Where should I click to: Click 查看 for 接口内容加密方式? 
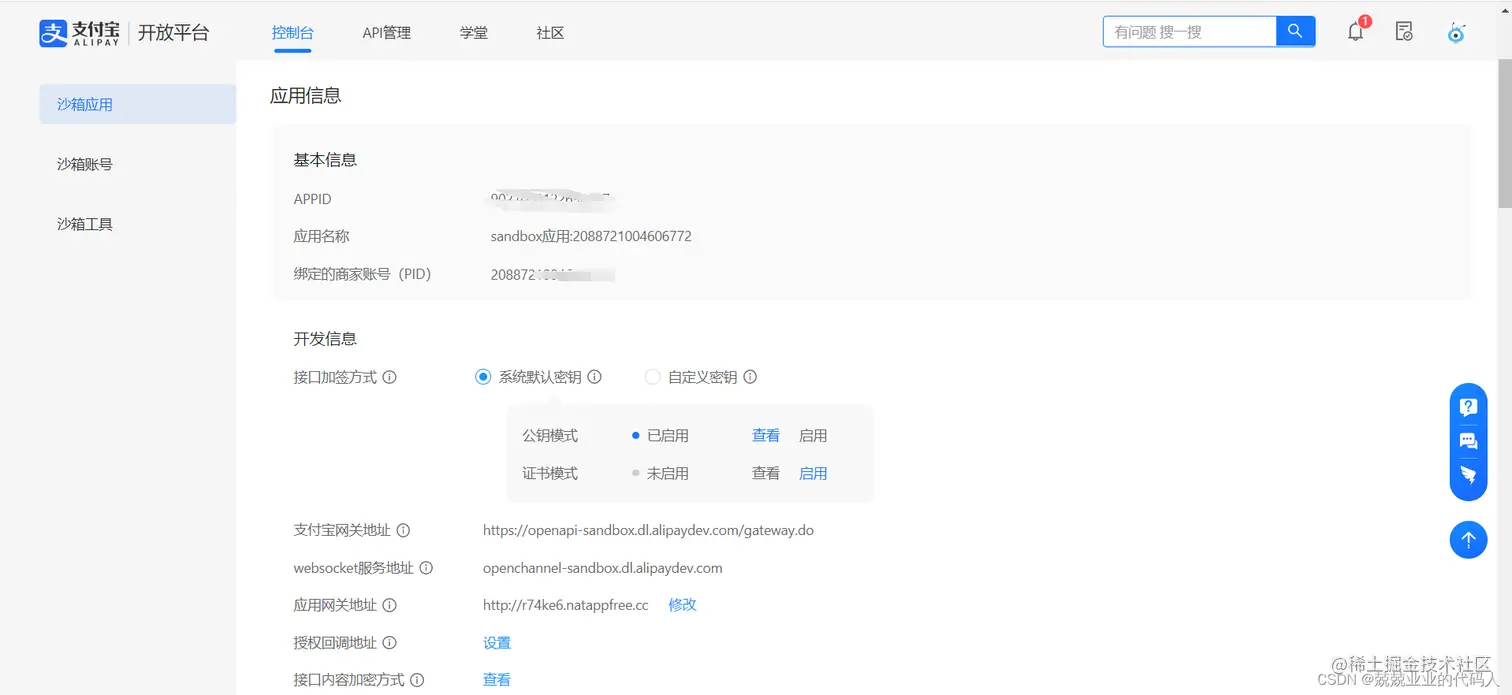497,680
